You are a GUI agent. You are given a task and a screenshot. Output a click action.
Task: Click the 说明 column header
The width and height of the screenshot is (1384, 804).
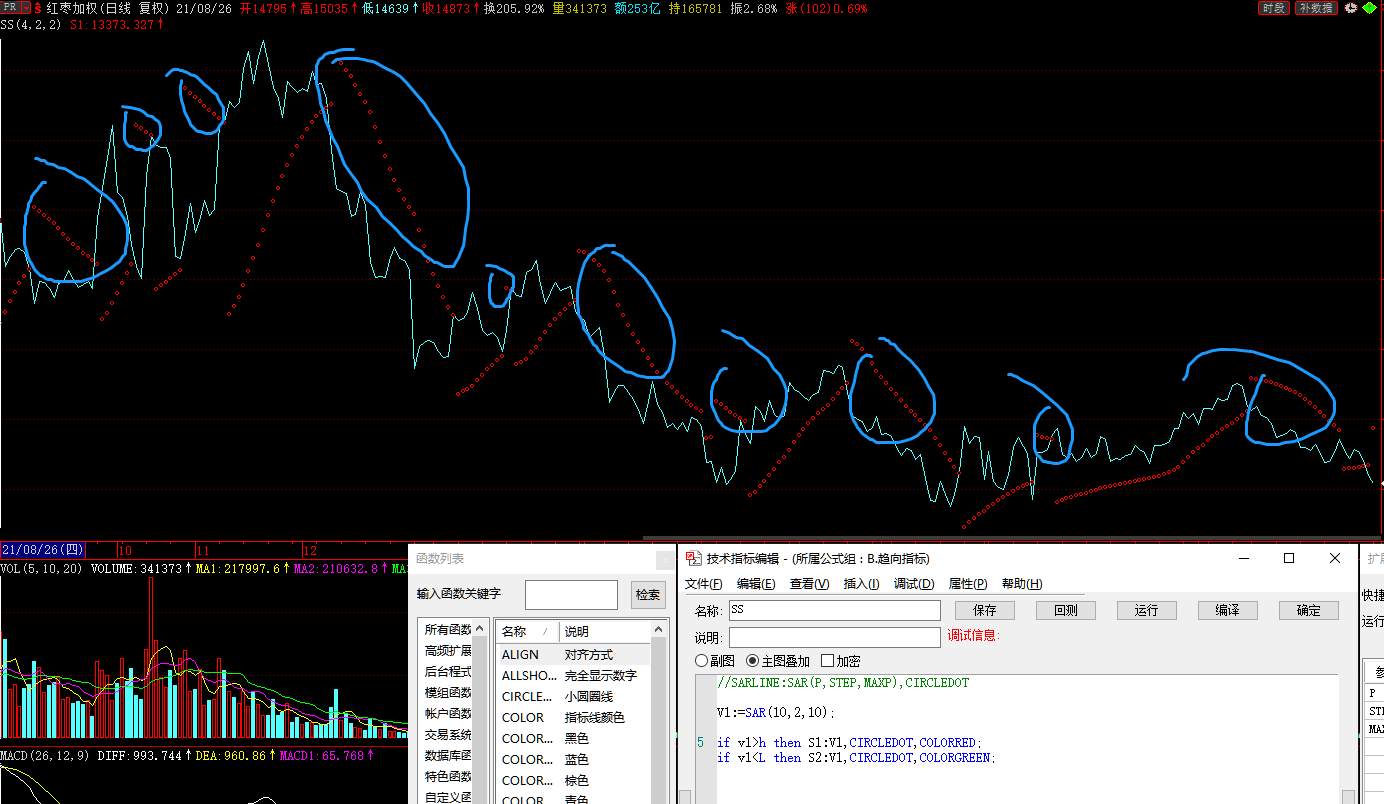pyautogui.click(x=604, y=631)
